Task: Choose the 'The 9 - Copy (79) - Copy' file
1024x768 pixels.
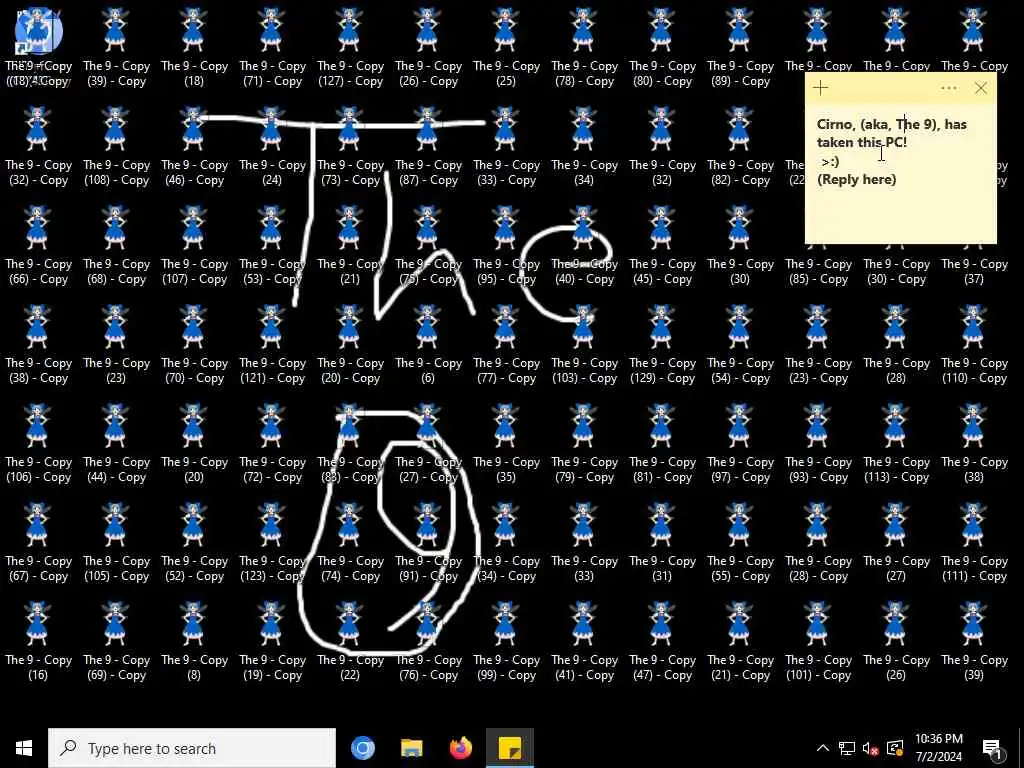Action: click(x=584, y=445)
